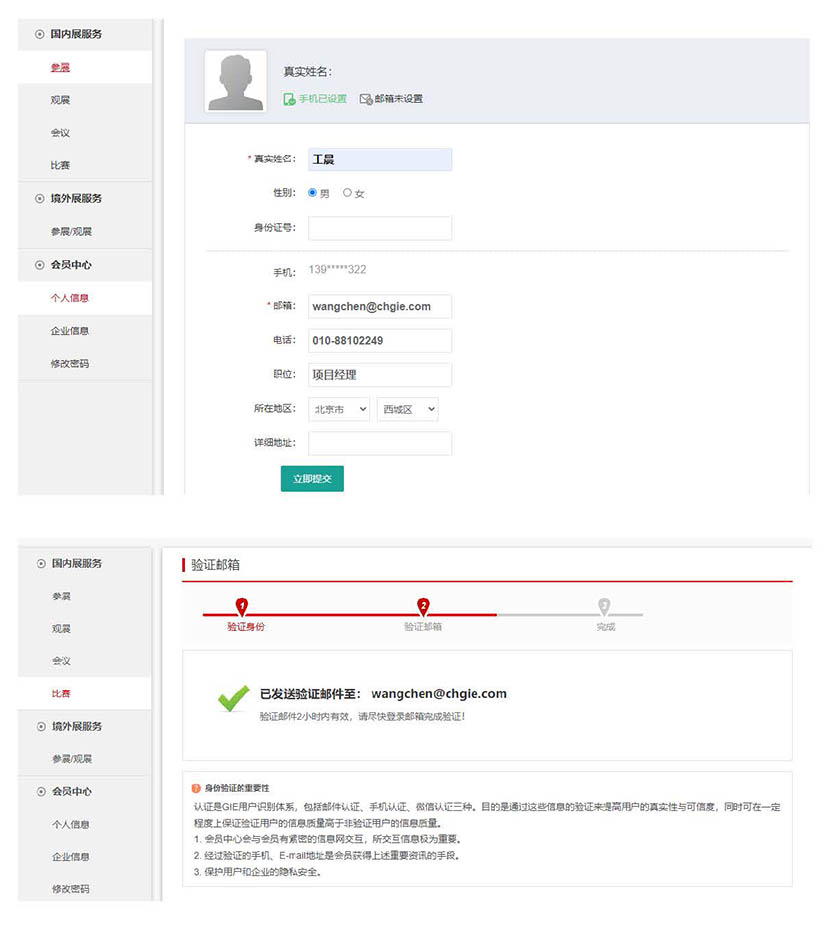Click the orange 身份验证的重要性 info icon
This screenshot has height=941, width=840.
coord(196,788)
